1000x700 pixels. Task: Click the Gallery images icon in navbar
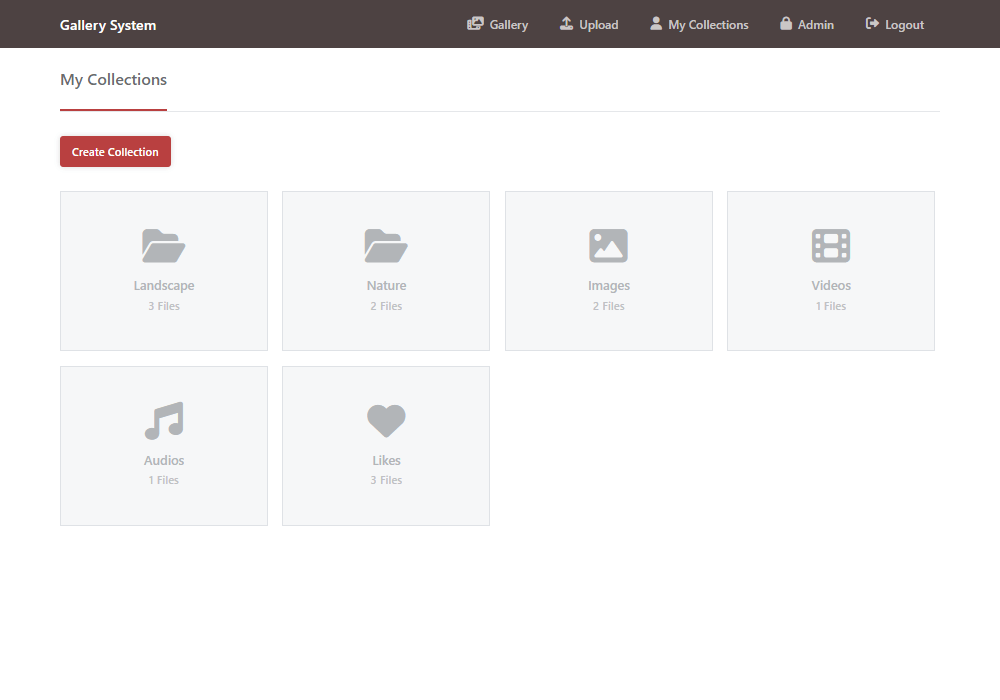pos(475,24)
